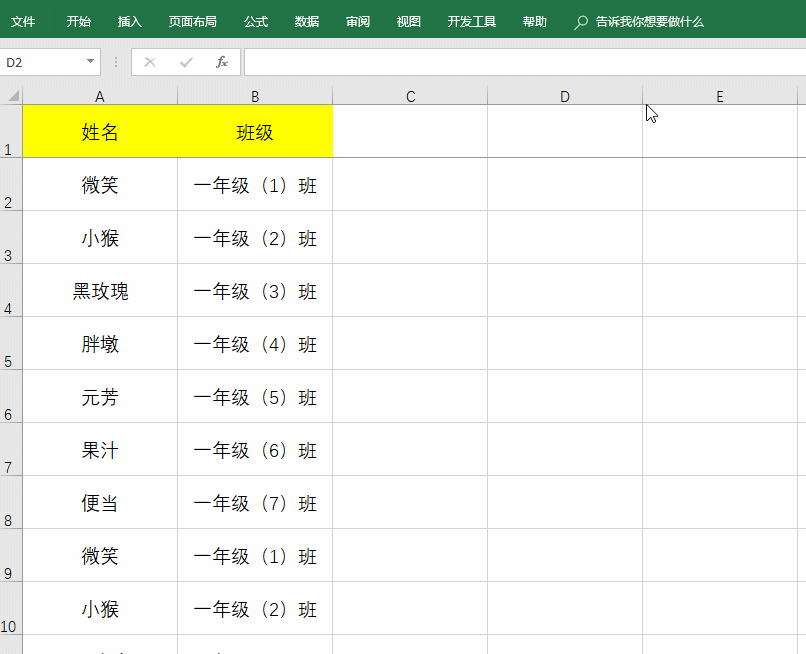Open the insert function fx dialog
This screenshot has width=806, height=654.
[222, 62]
